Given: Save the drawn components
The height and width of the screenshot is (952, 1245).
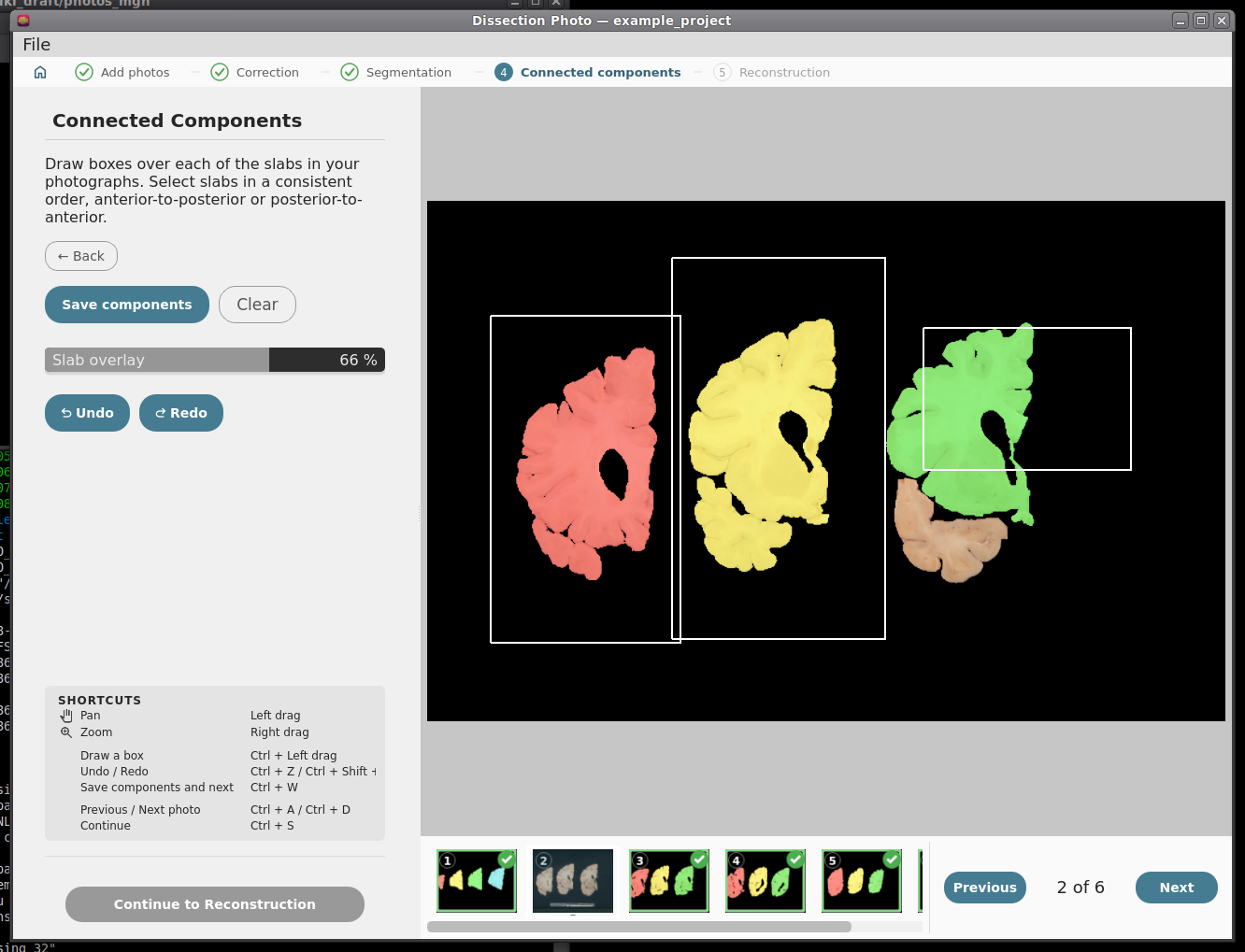Looking at the screenshot, I should pyautogui.click(x=127, y=305).
